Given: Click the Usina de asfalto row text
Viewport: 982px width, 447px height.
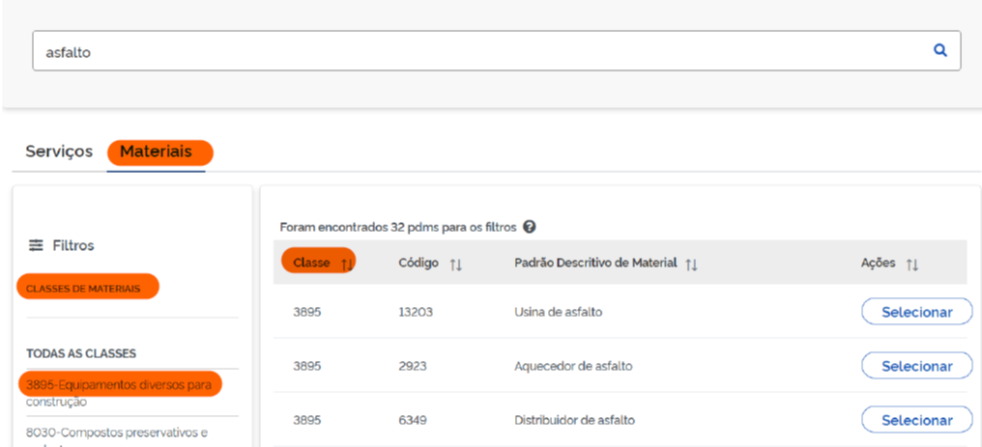Looking at the screenshot, I should click(558, 312).
